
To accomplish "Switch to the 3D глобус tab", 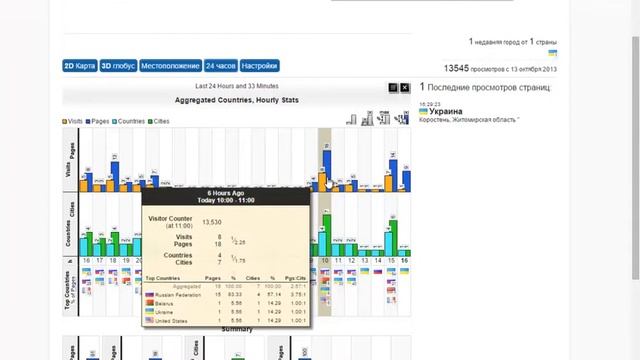I will [x=118, y=66].
